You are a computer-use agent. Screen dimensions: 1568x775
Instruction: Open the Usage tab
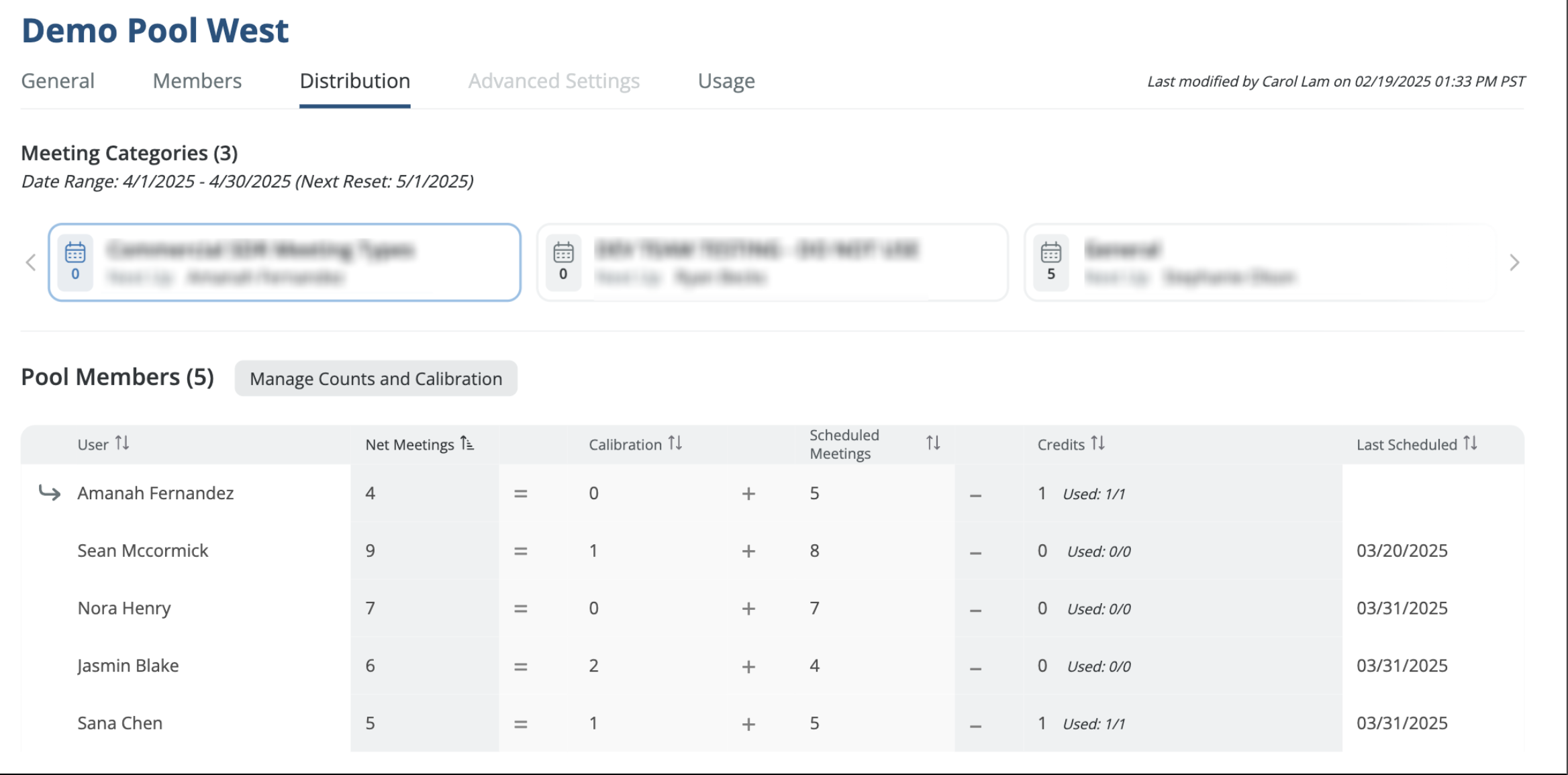tap(726, 81)
